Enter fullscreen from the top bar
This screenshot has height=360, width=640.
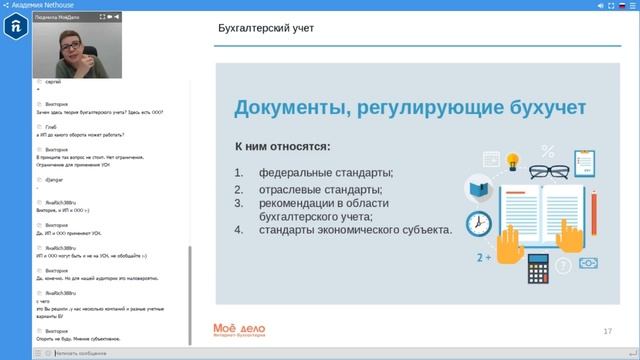pyautogui.click(x=611, y=6)
